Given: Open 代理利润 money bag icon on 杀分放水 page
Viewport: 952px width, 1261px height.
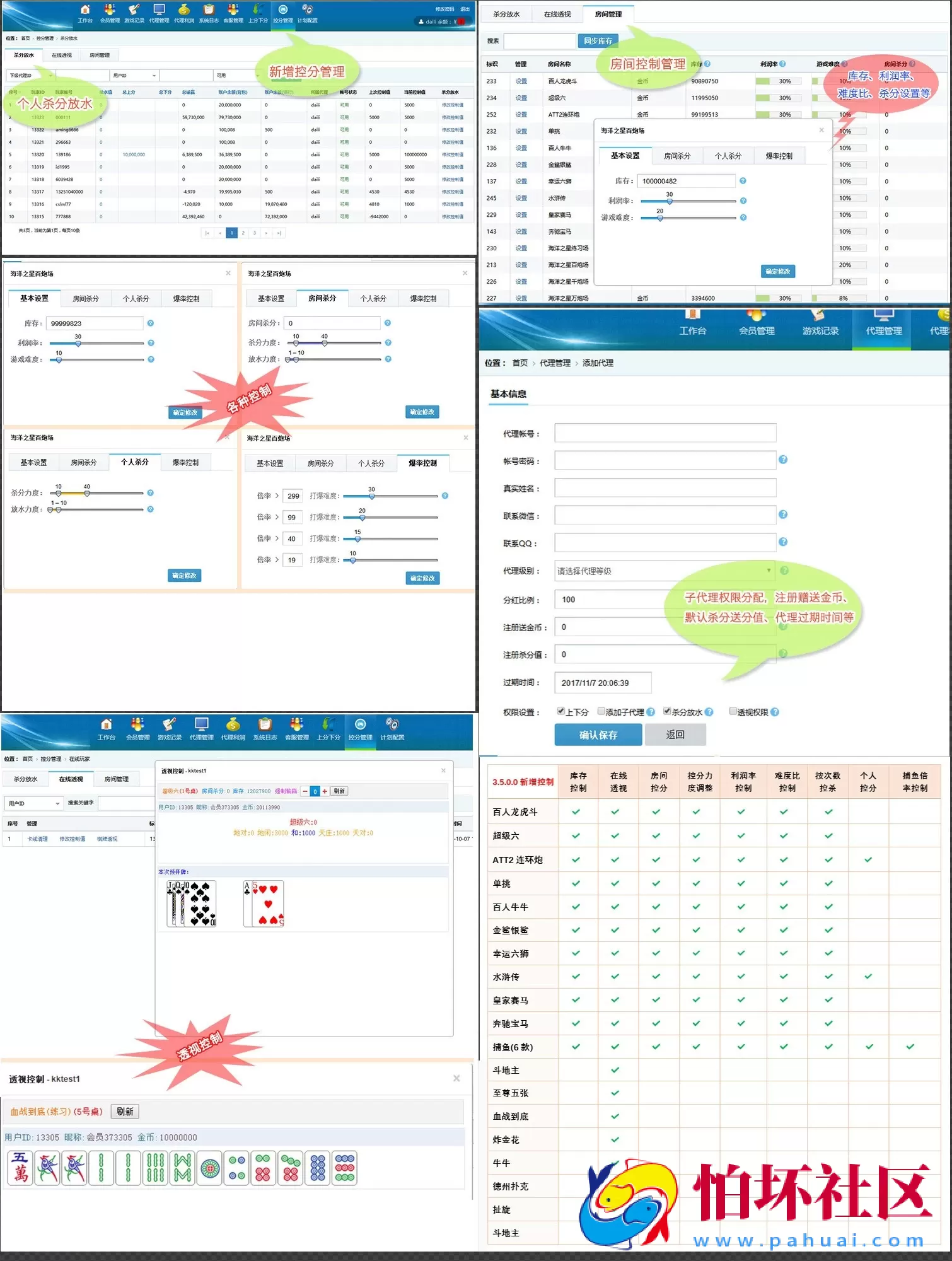Looking at the screenshot, I should (x=183, y=10).
